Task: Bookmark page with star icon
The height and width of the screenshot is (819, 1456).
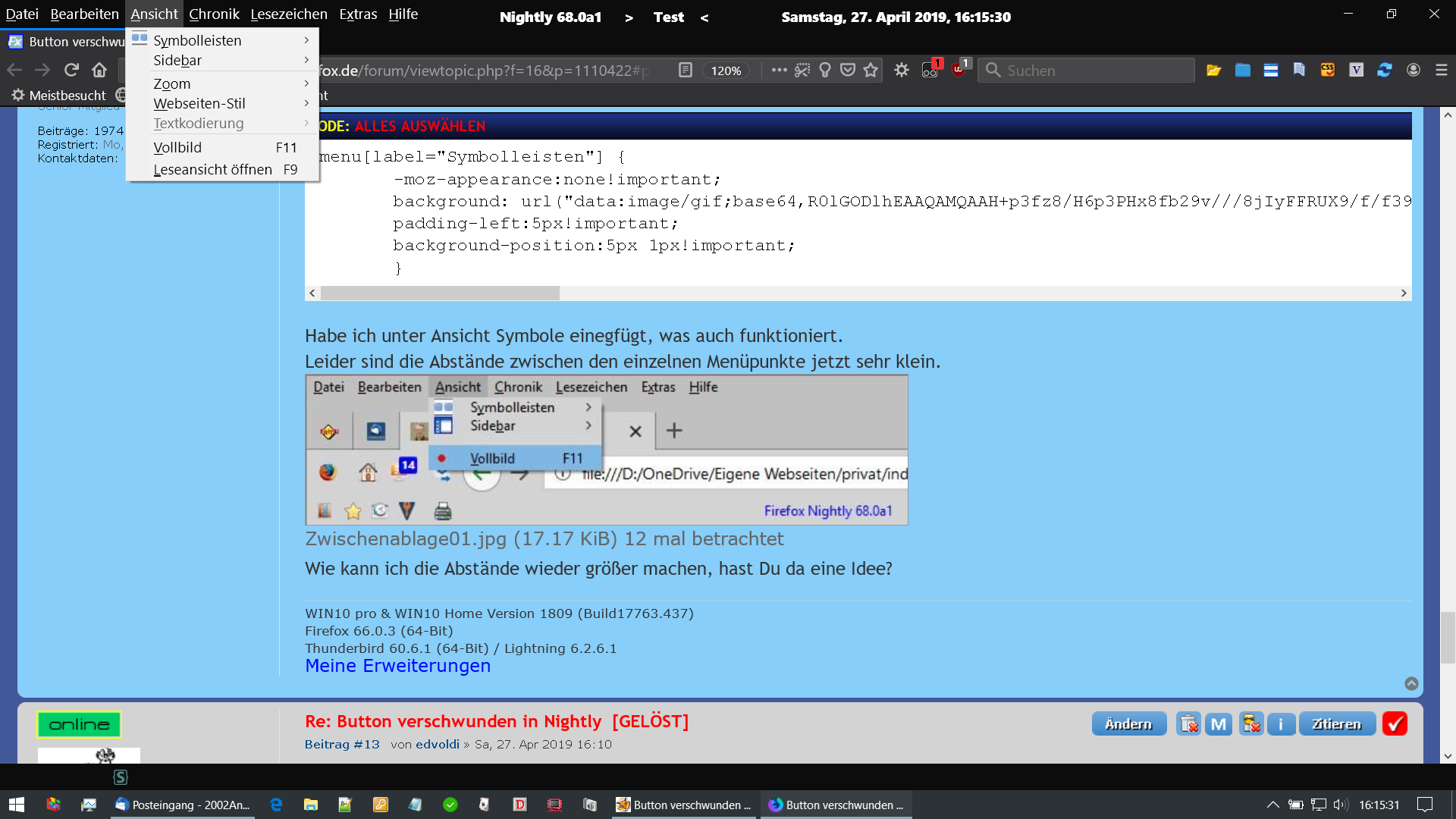Action: click(871, 70)
